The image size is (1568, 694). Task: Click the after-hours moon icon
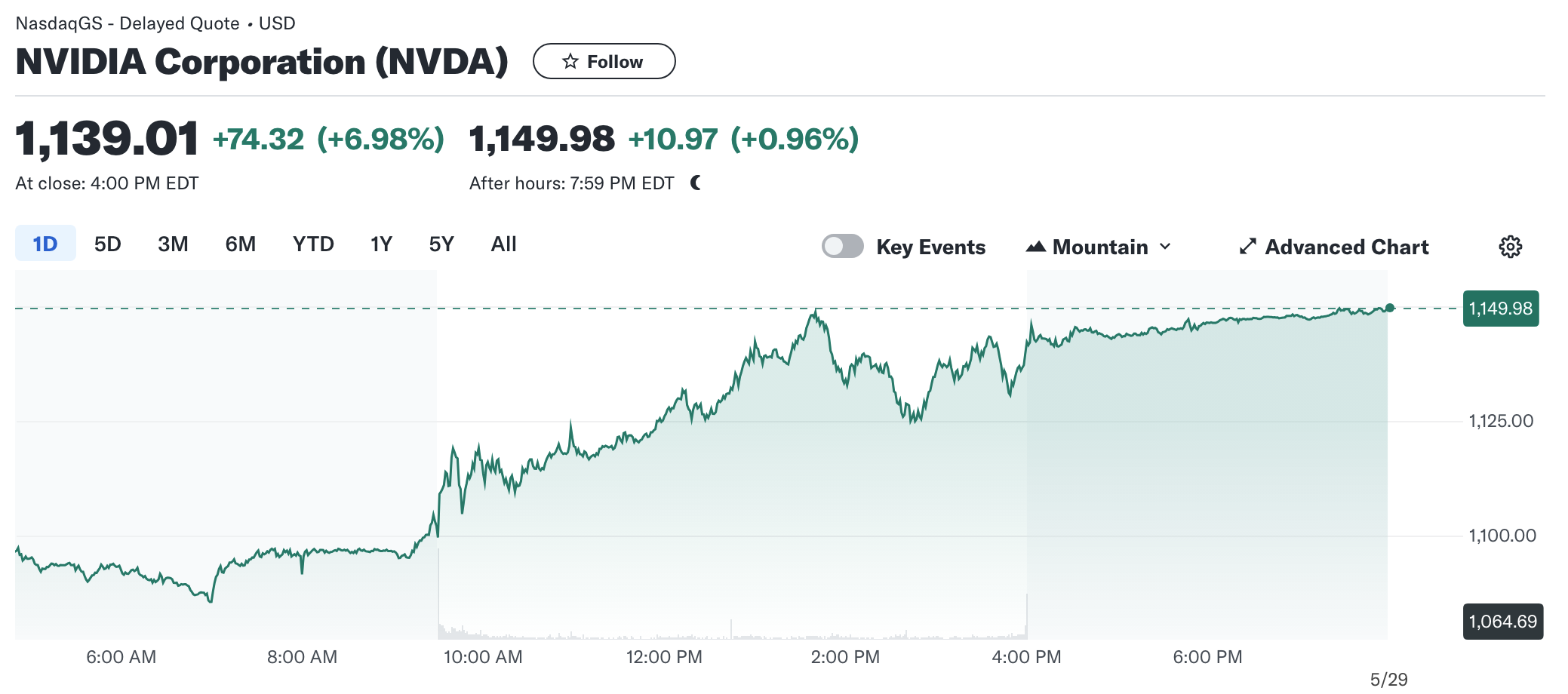click(x=696, y=183)
